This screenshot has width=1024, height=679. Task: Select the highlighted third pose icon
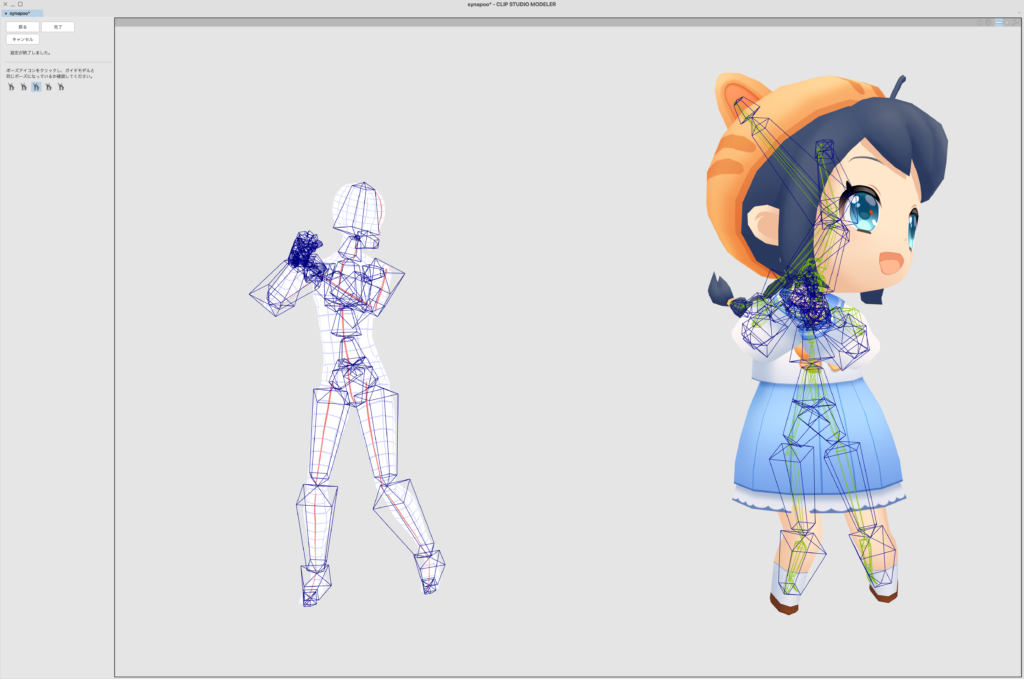pyautogui.click(x=36, y=87)
